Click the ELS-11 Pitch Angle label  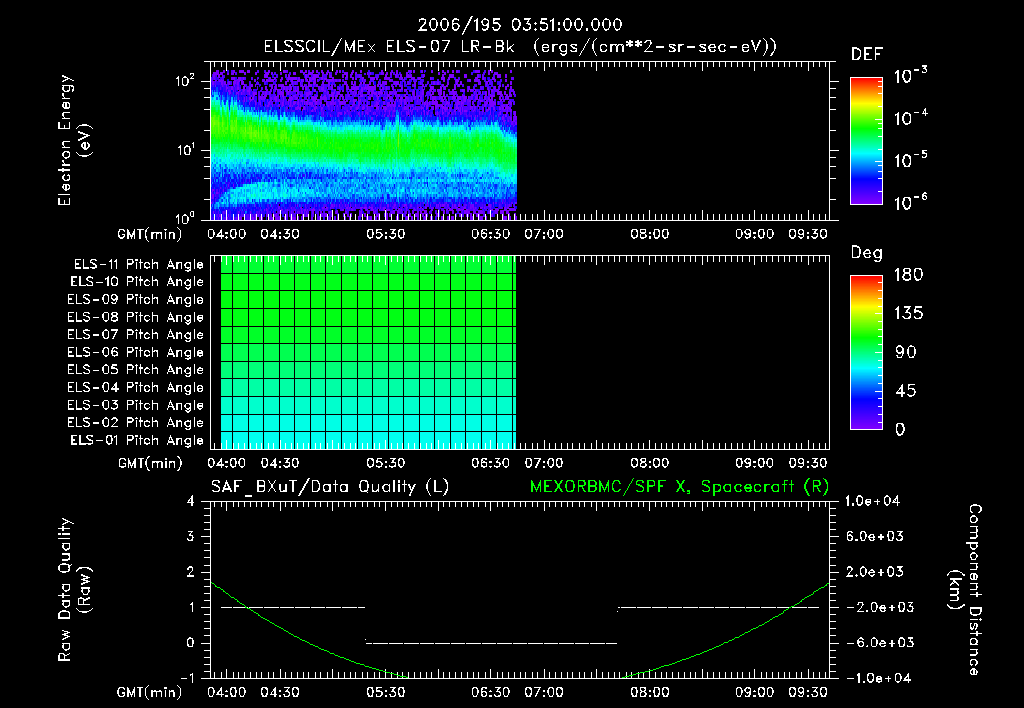pos(138,265)
